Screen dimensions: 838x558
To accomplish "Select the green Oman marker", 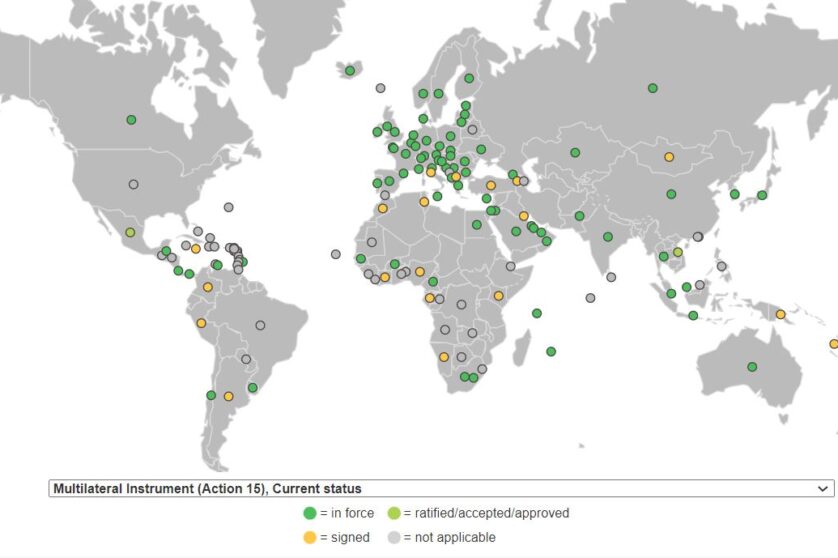I will pos(547,241).
